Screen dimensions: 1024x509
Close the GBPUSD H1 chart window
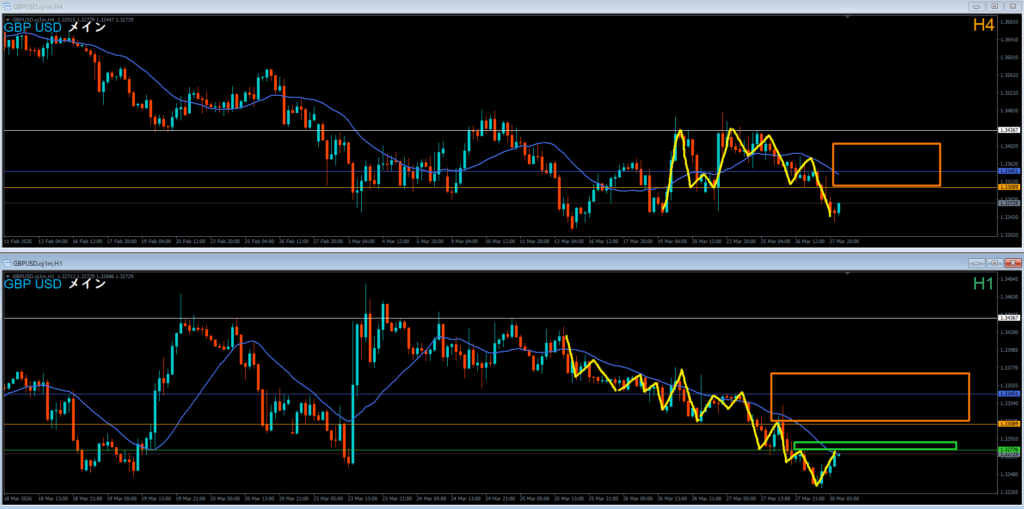(1011, 263)
